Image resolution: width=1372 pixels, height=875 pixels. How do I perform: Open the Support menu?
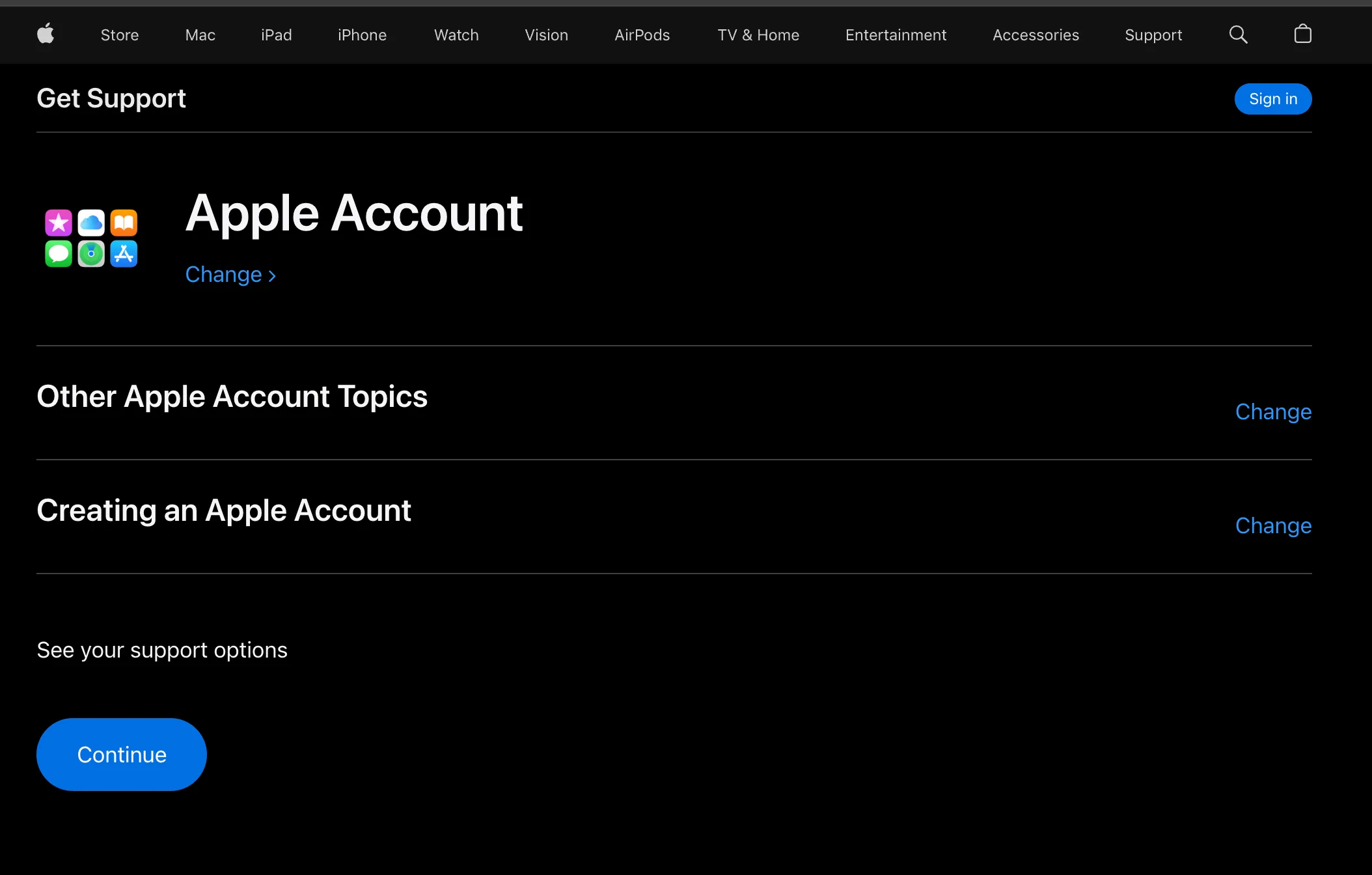coord(1153,35)
